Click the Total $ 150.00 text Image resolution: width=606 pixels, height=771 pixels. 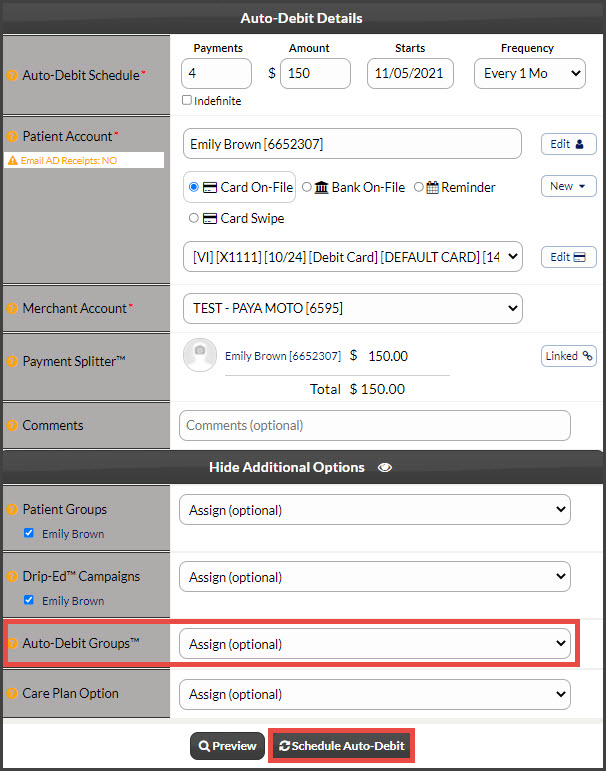[358, 389]
